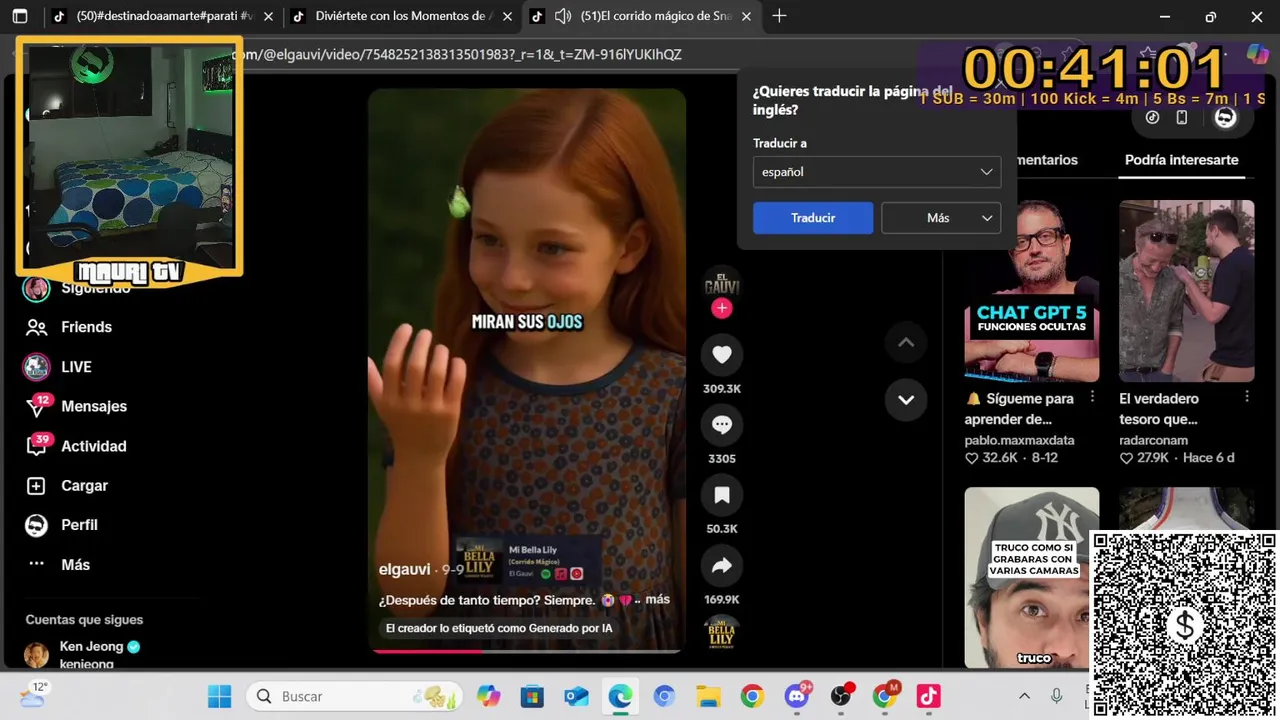Expand the español language dropdown
The height and width of the screenshot is (720, 1280).
click(876, 172)
